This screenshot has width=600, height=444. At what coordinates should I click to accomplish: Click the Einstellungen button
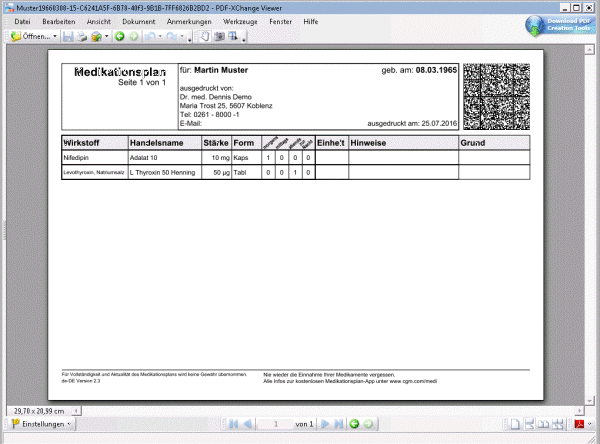(42, 424)
